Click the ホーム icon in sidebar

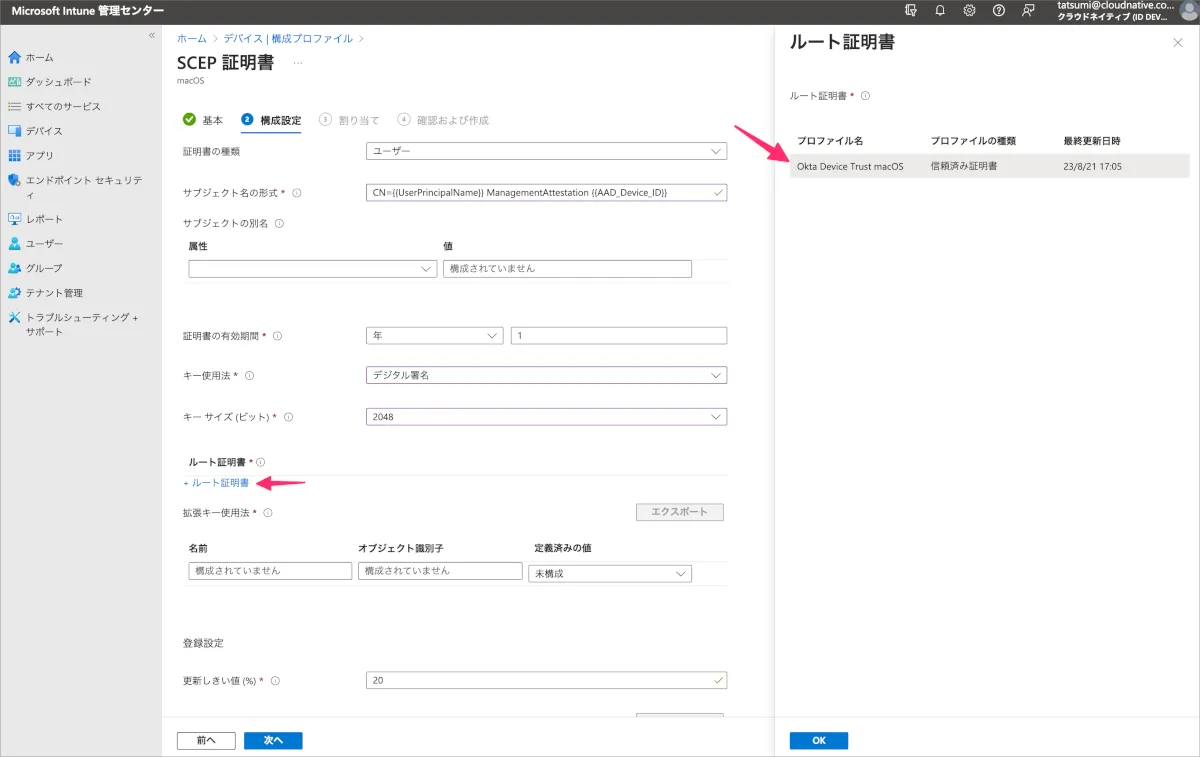[14, 57]
